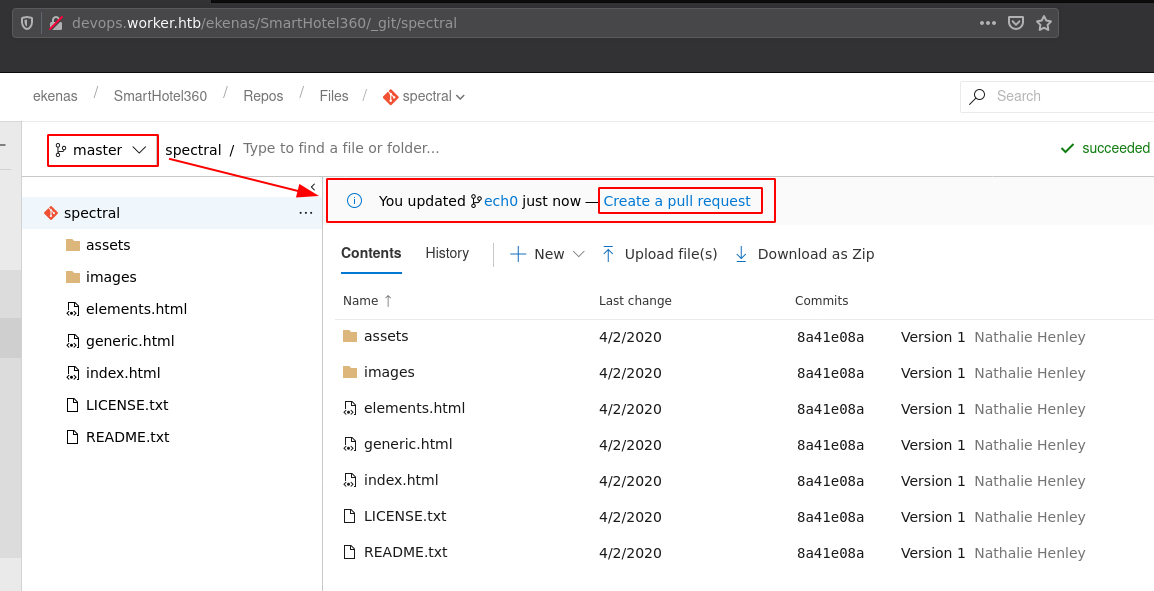Open the ech0 branch link

(x=500, y=201)
